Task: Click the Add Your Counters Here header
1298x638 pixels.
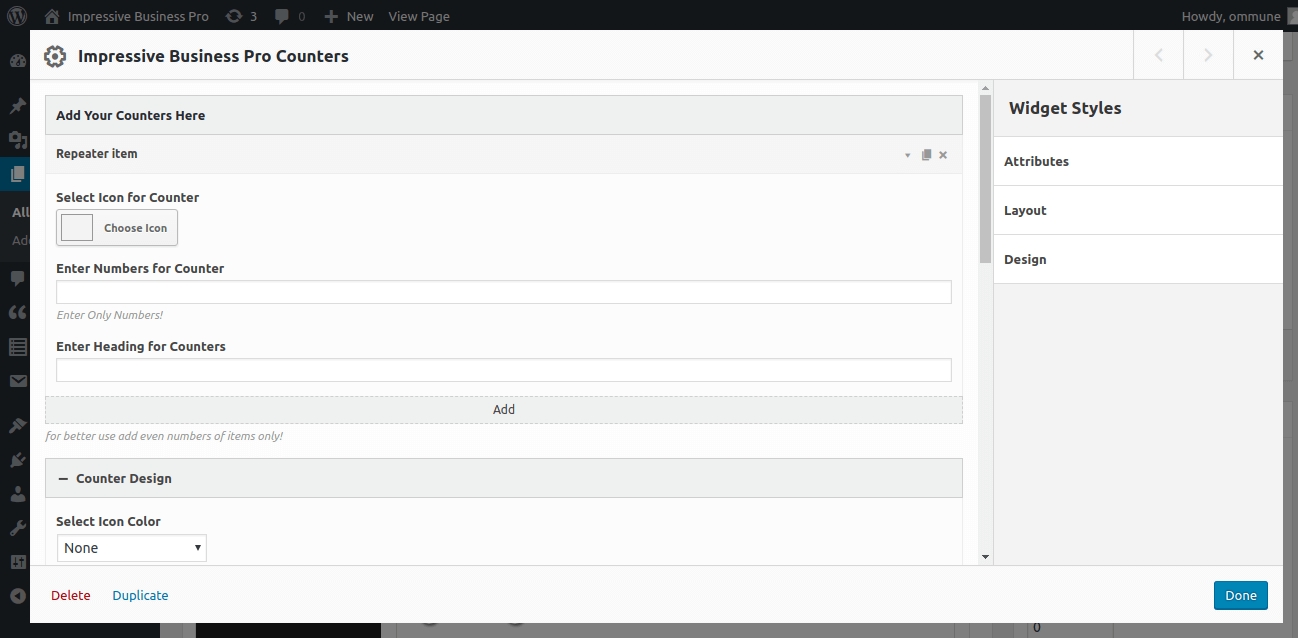Action: [504, 115]
